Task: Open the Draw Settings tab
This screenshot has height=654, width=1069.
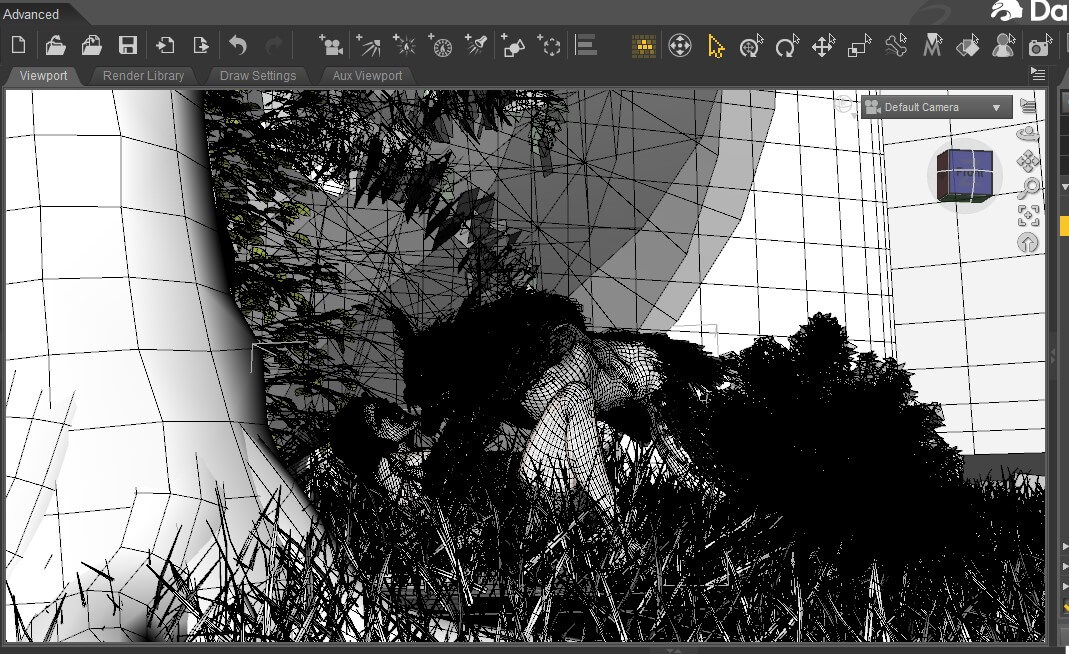Action: pos(258,76)
